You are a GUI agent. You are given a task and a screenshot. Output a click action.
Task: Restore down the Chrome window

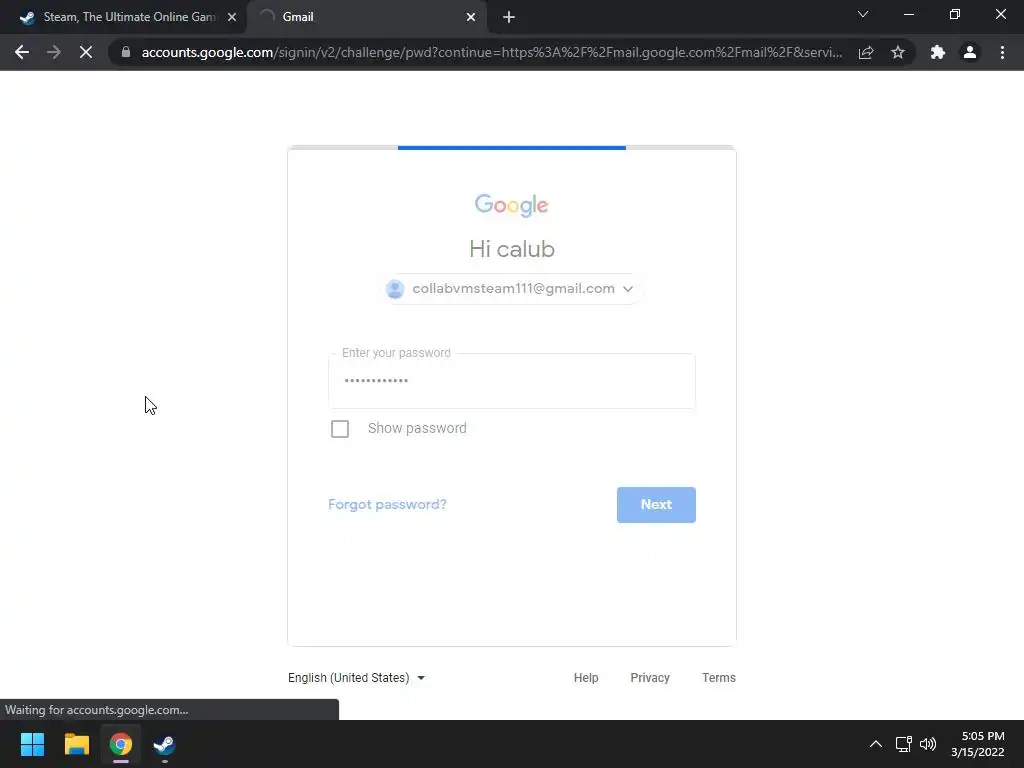pyautogui.click(x=955, y=14)
